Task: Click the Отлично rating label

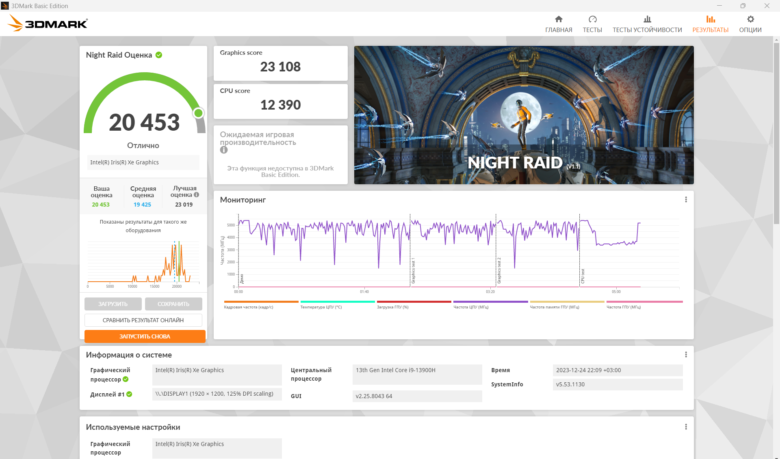Action: point(143,145)
